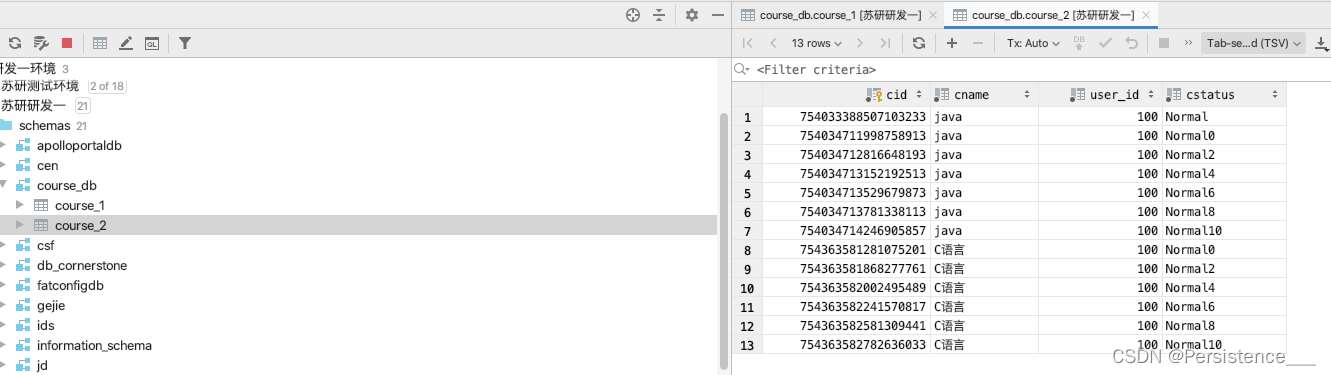Viewport: 1331px width, 375px height.
Task: Click the Normal8 cell in row 6
Action: point(1224,212)
